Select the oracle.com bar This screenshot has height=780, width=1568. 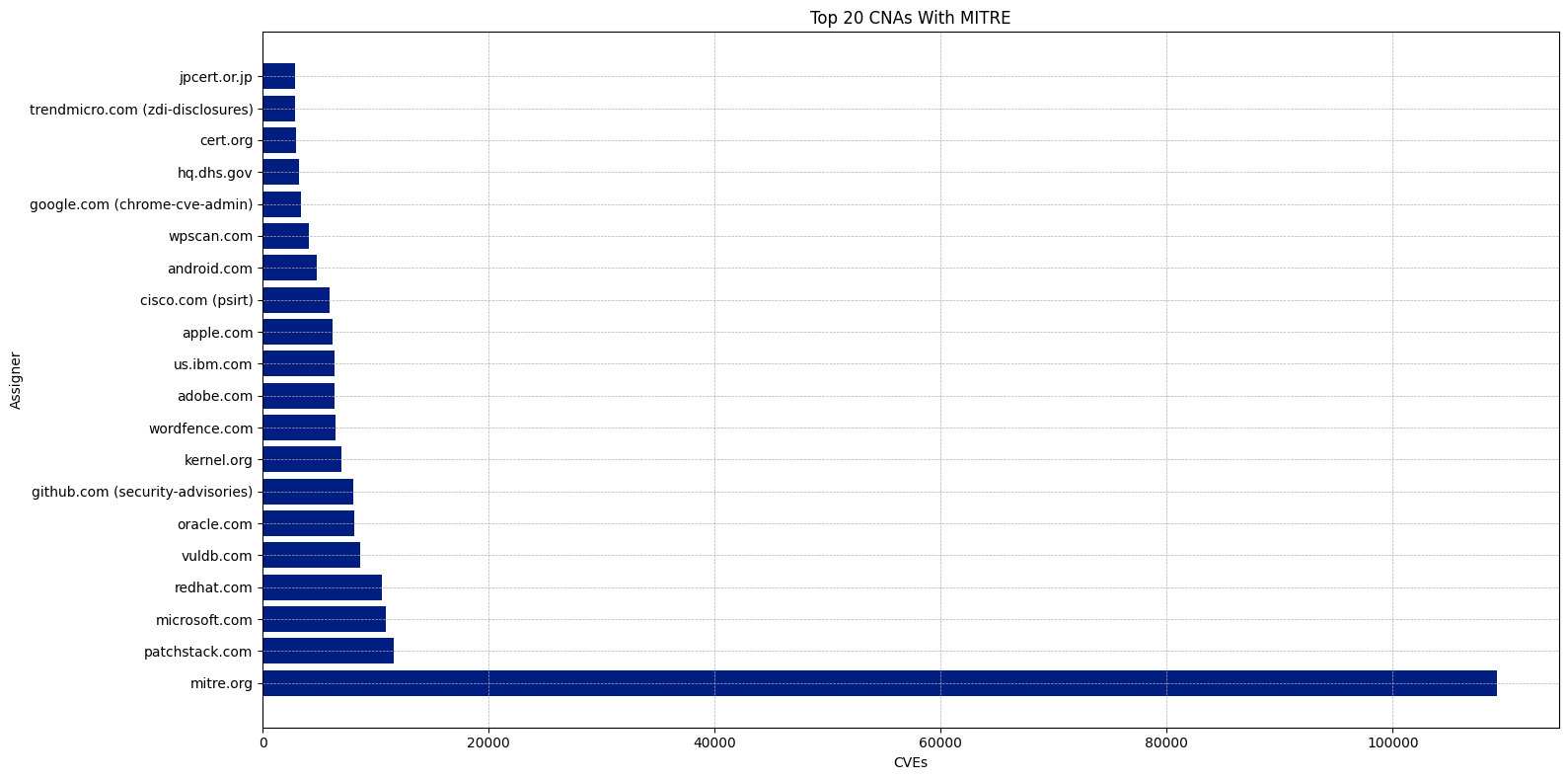308,524
